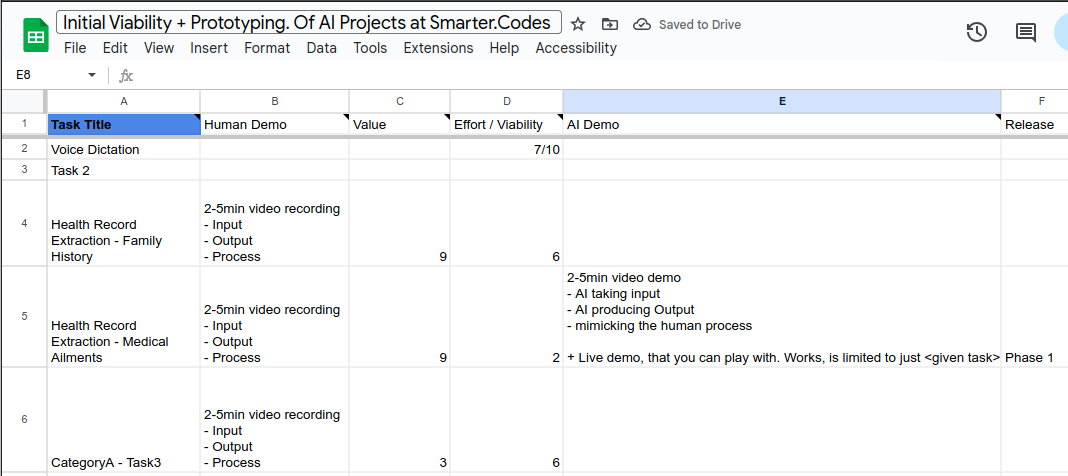Image resolution: width=1068 pixels, height=476 pixels.
Task: Click the Saved to Drive cloud status
Action: click(687, 25)
